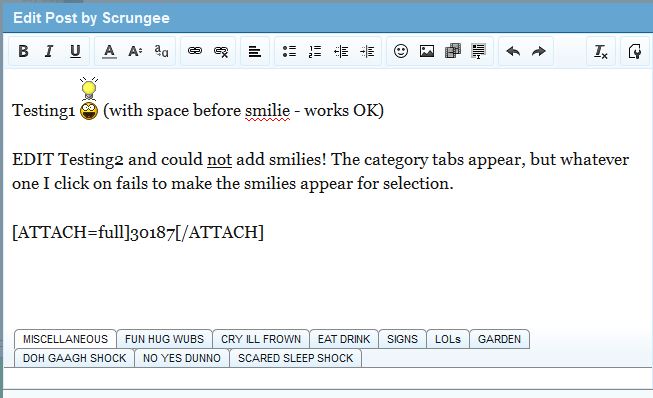Open the font family menu

tap(161, 51)
